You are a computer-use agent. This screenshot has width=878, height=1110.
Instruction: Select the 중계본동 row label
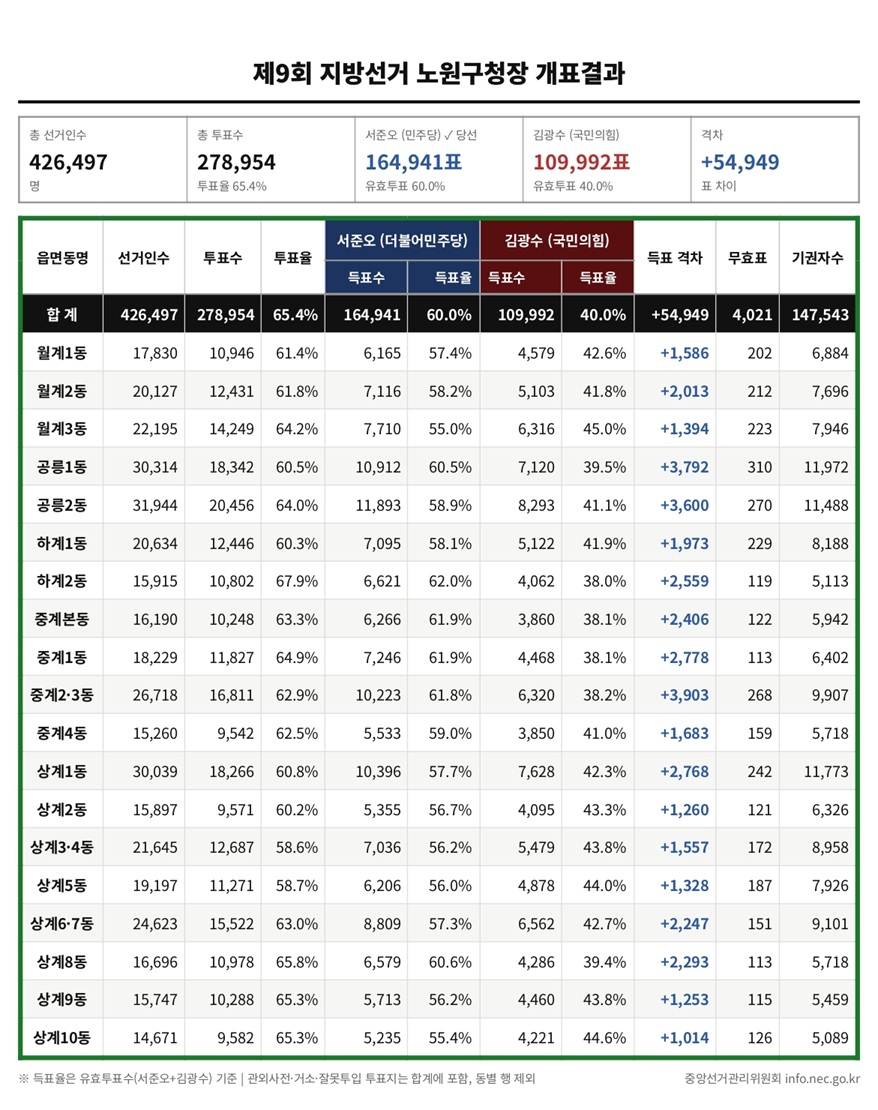point(62,619)
